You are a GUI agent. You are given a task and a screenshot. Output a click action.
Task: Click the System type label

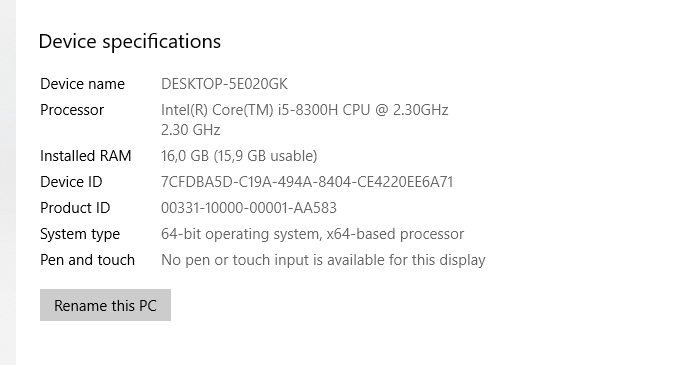click(80, 234)
